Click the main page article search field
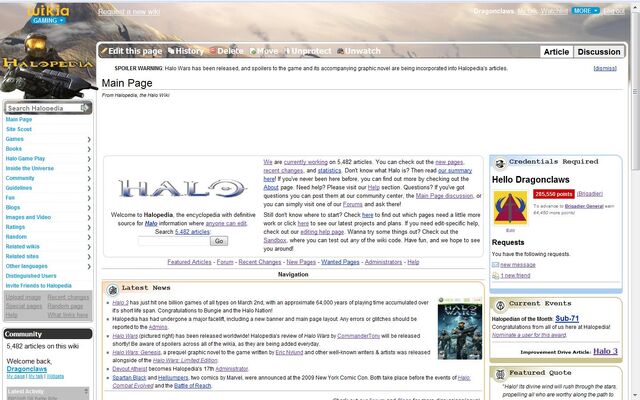This screenshot has width=640, height=400. pyautogui.click(x=173, y=241)
